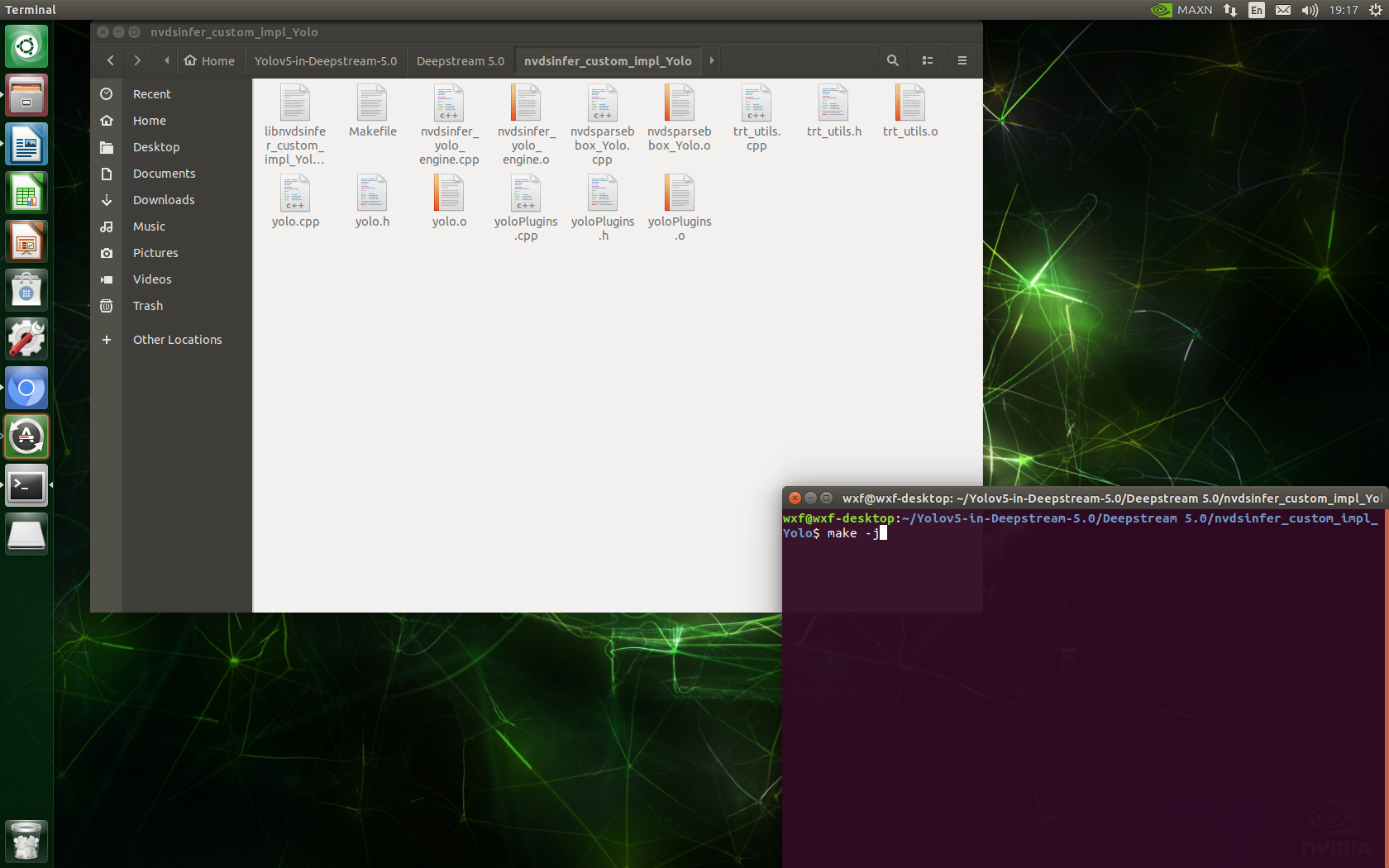Viewport: 1389px width, 868px height.
Task: Open nvdsparsebbox_Yolo.cpp file
Action: [603, 107]
